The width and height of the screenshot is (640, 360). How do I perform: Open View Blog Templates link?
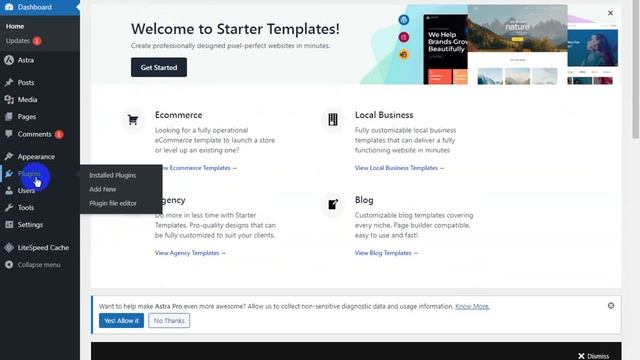coord(386,253)
